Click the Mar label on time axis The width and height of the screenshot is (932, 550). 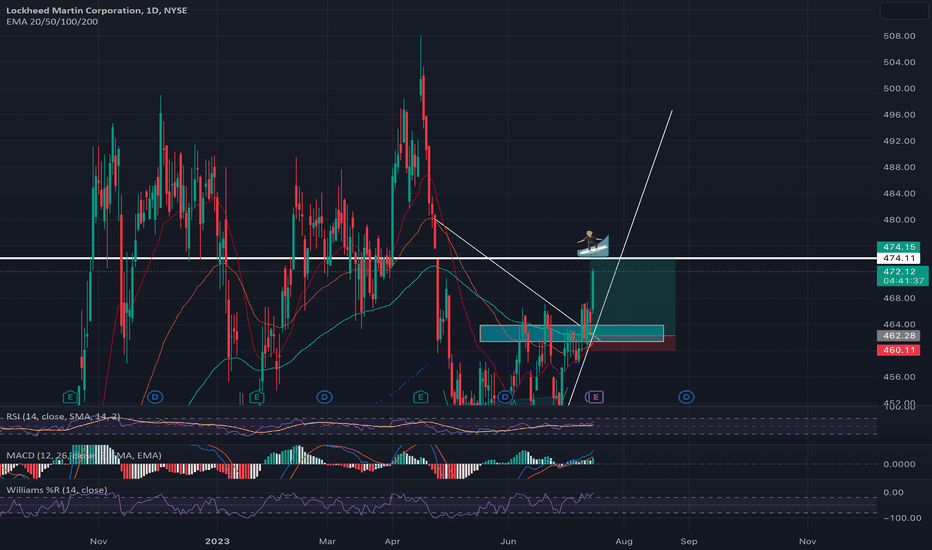327,541
